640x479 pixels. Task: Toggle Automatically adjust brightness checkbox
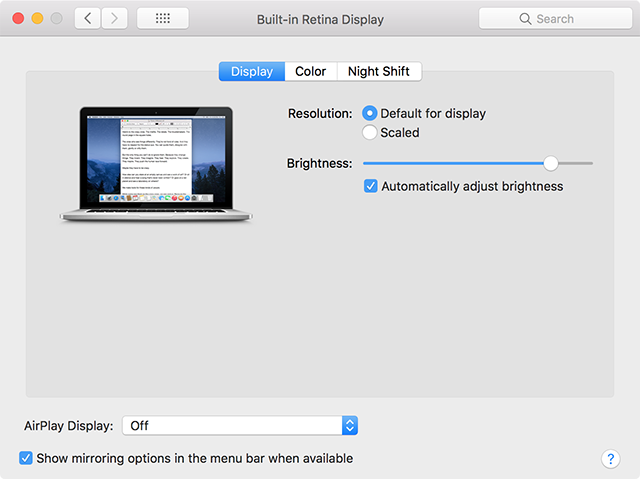371,186
